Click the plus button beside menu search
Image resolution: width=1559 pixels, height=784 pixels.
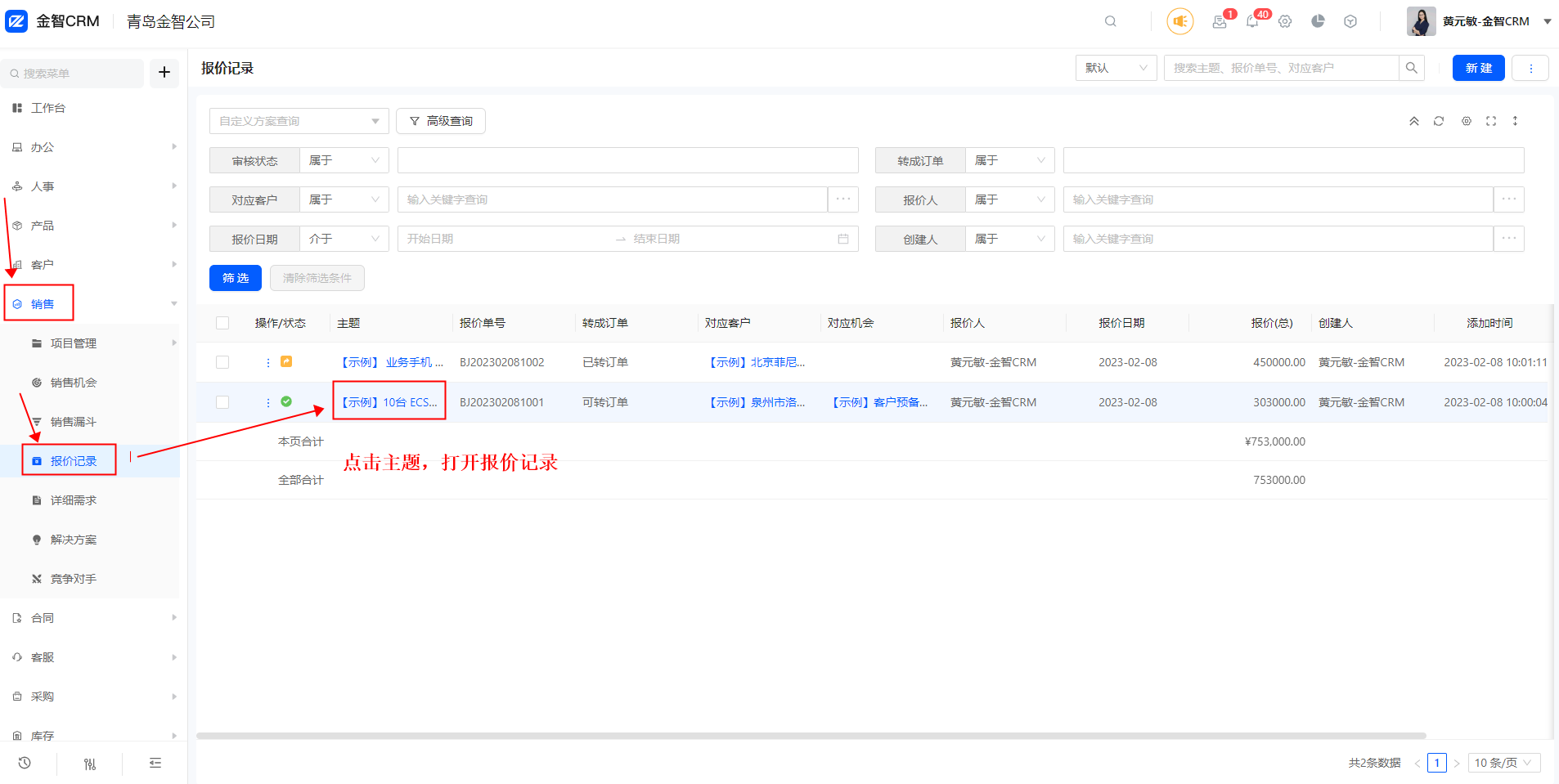click(164, 73)
